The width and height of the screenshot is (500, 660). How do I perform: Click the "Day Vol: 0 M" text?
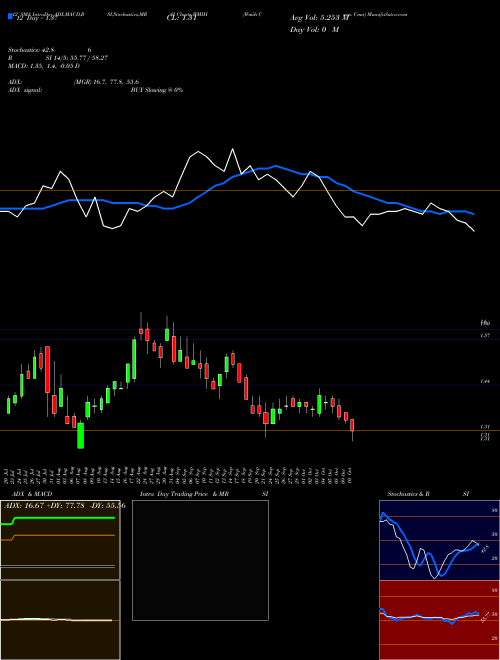pos(314,30)
